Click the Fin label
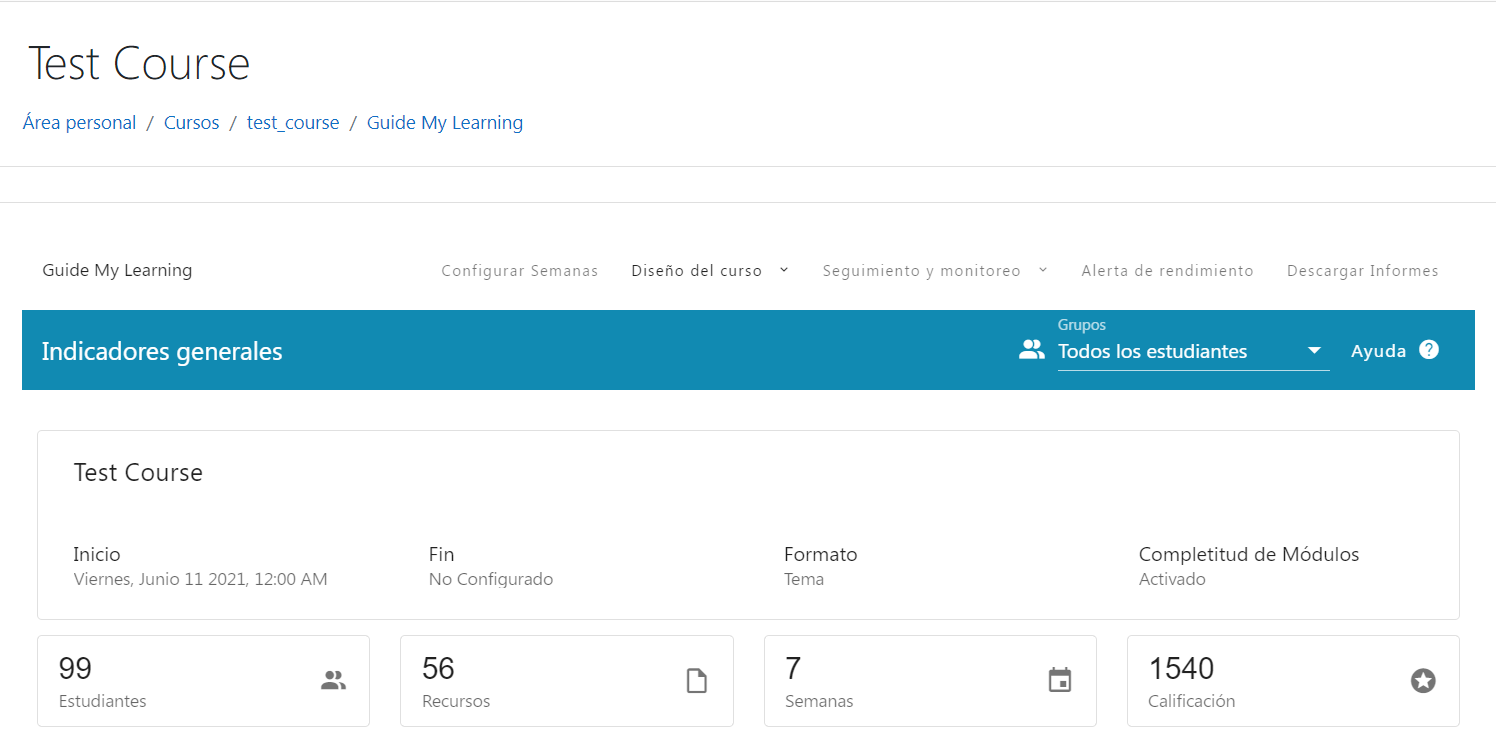The image size is (1496, 747). tap(441, 554)
